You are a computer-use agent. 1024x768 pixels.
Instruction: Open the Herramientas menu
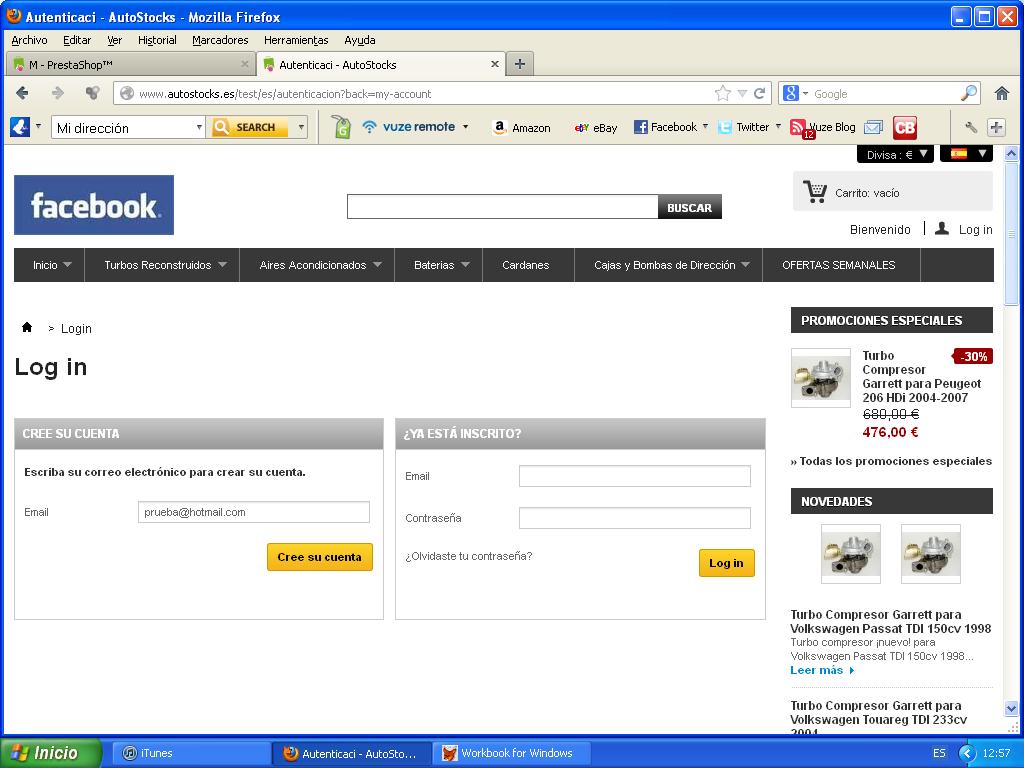point(296,40)
